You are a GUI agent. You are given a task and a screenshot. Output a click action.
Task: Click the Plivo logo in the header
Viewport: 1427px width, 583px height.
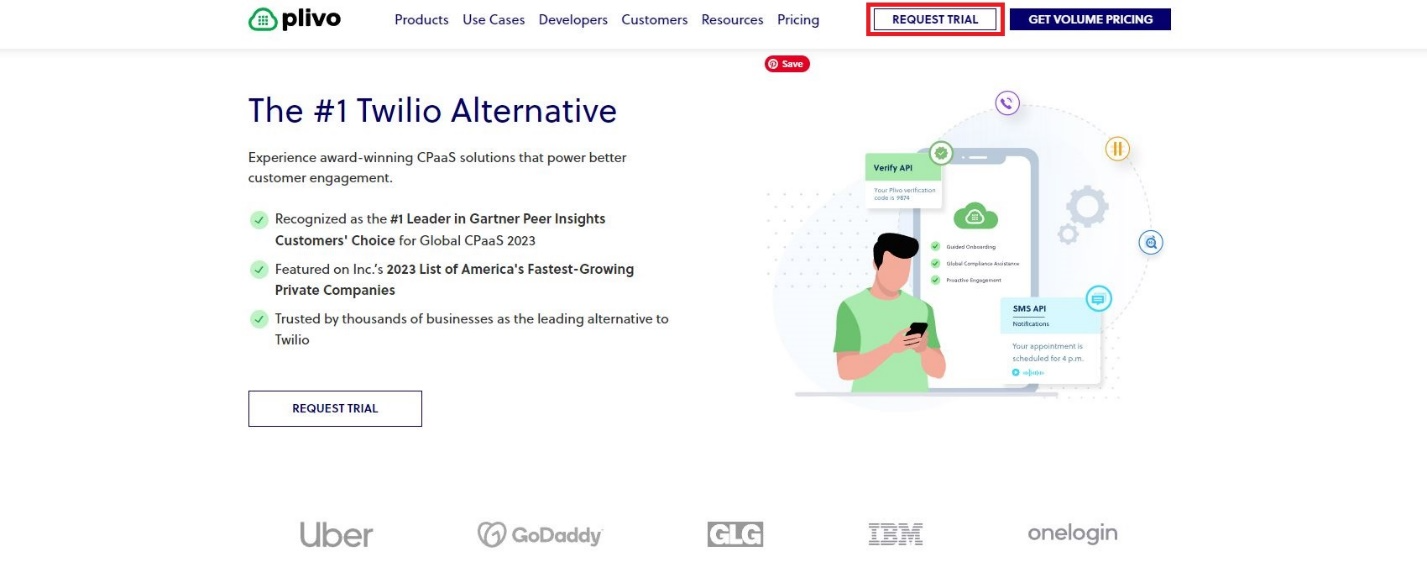pyautogui.click(x=294, y=19)
